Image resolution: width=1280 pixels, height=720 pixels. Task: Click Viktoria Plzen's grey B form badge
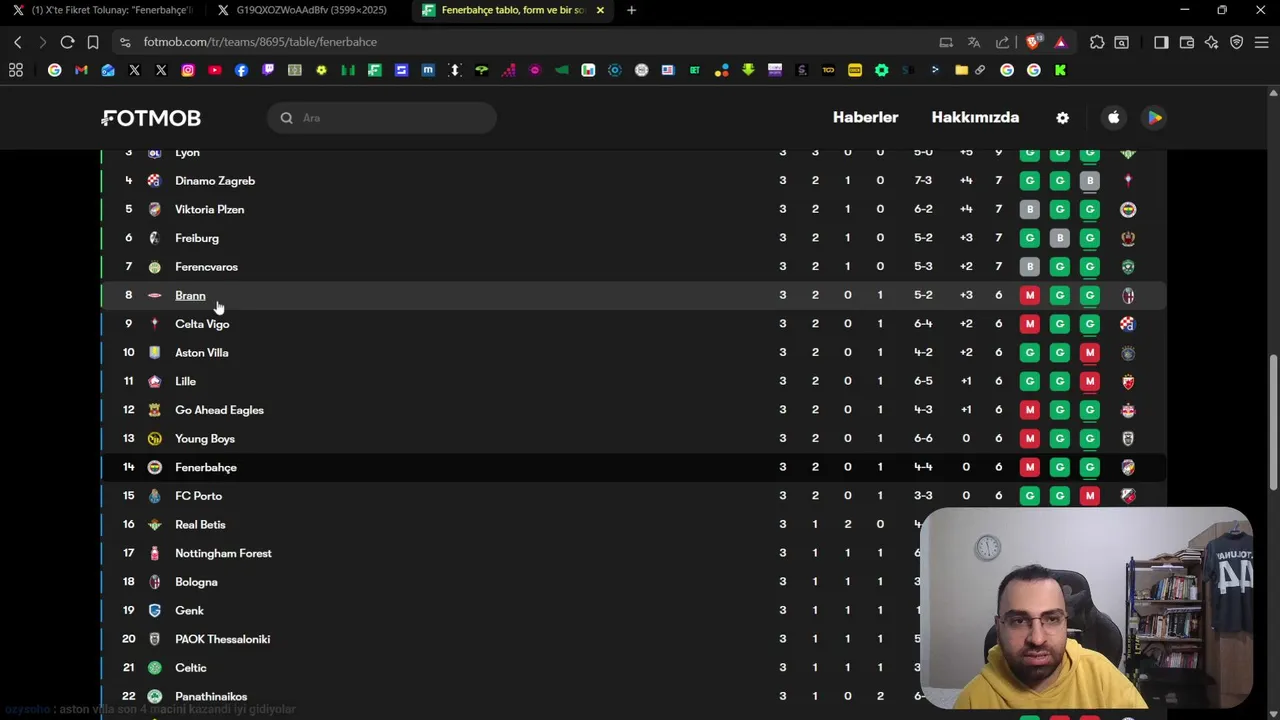coord(1030,210)
